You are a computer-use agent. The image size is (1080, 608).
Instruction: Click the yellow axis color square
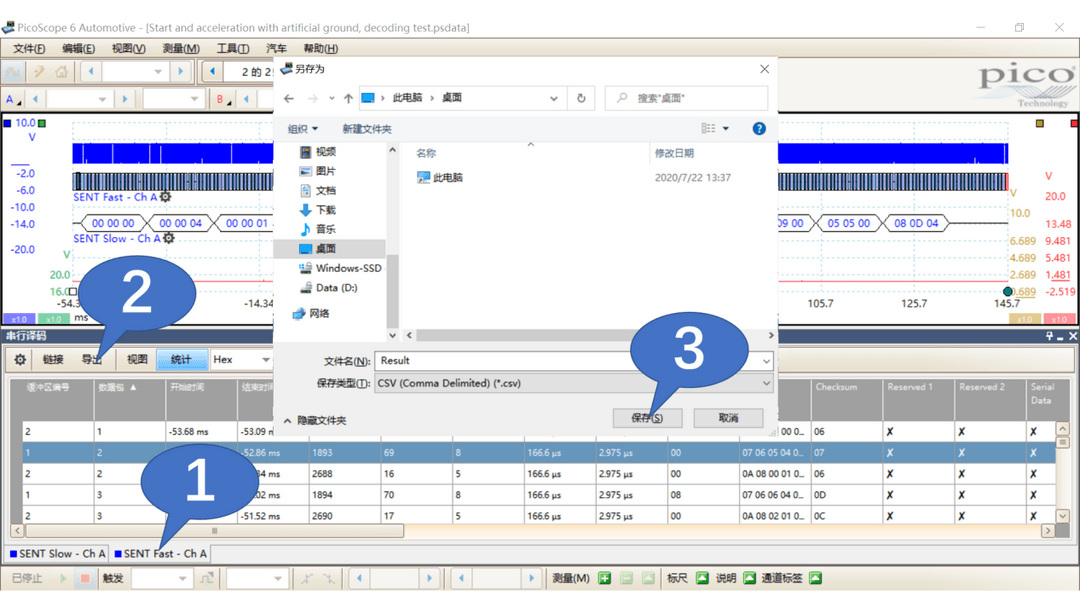coord(1040,123)
